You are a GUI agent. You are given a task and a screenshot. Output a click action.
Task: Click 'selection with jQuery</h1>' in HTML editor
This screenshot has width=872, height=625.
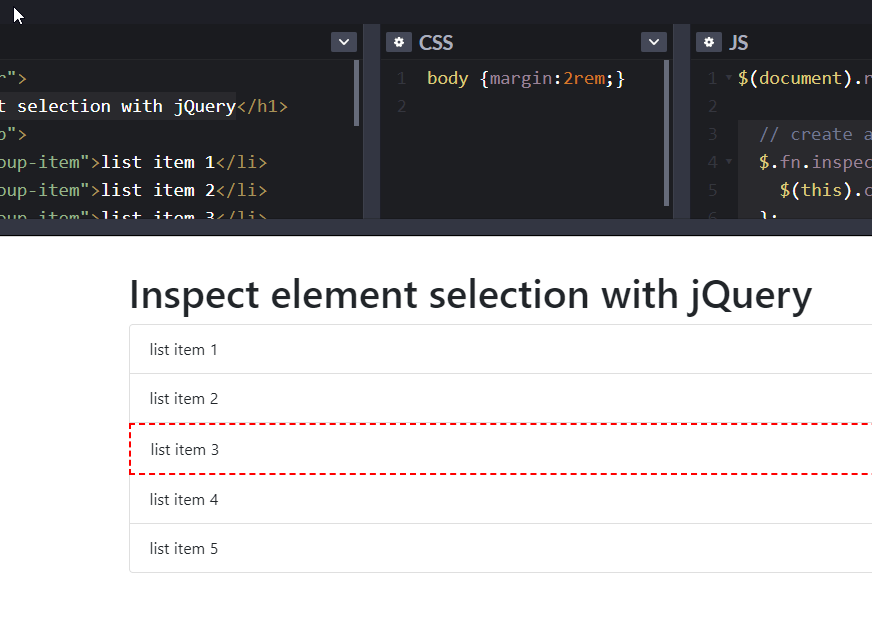152,106
